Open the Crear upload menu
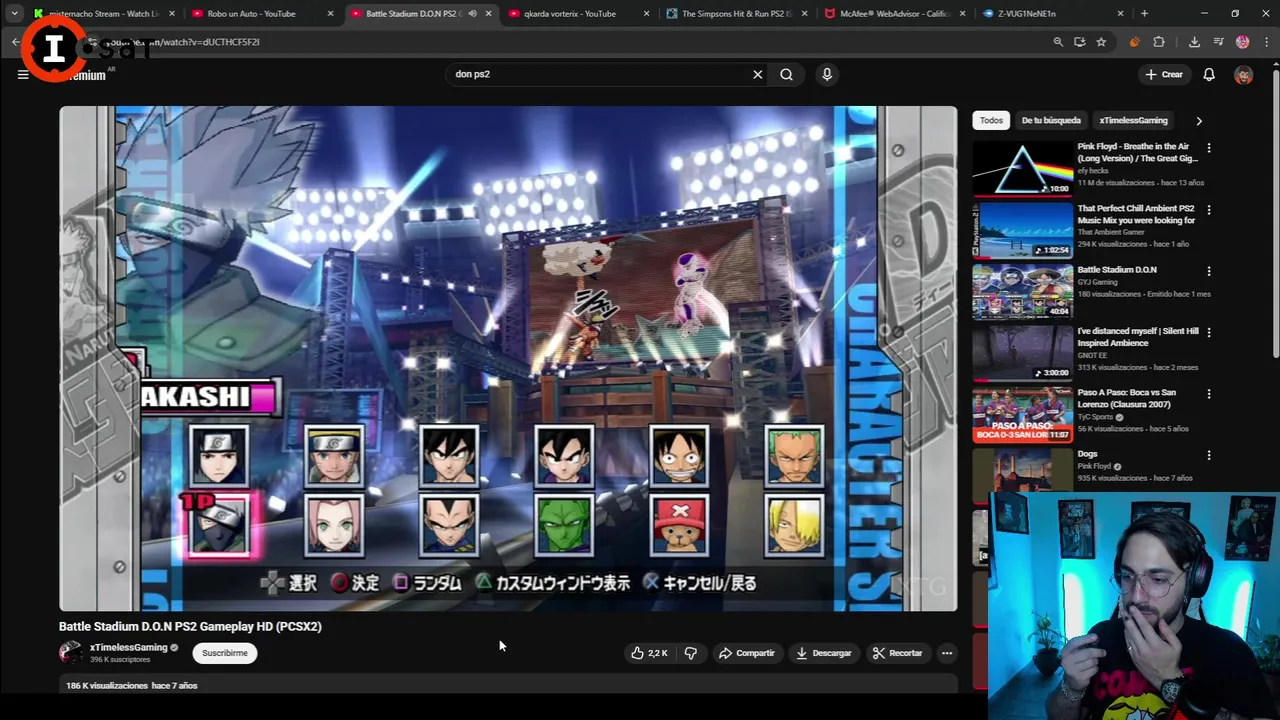Screen dimensions: 1280x720 pyautogui.click(x=1164, y=74)
